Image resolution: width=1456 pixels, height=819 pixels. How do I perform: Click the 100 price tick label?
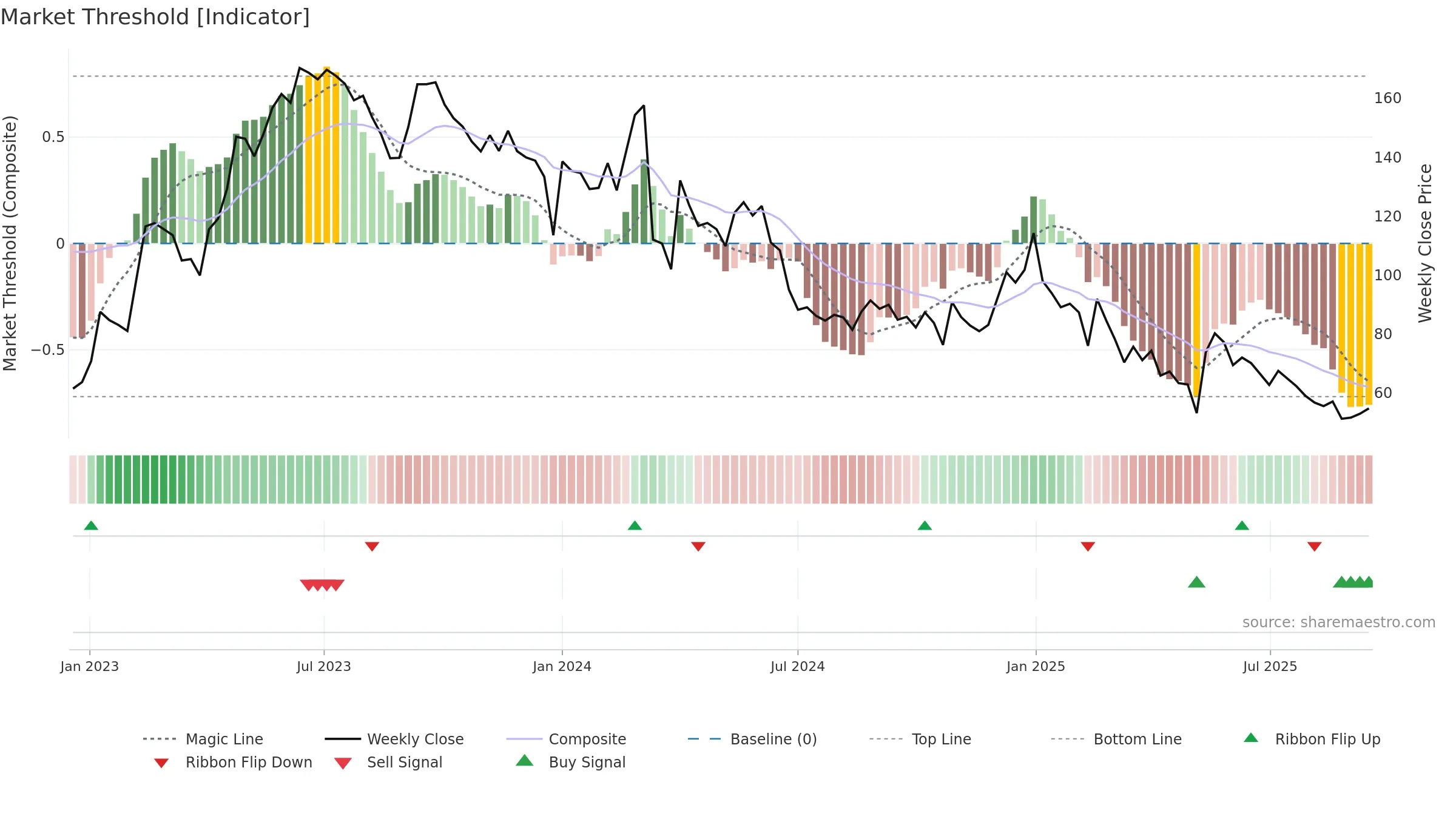tap(1388, 275)
